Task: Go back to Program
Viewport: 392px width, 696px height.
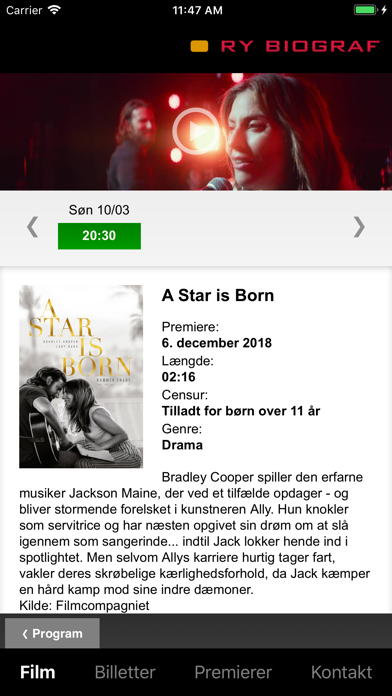Action: pos(52,633)
